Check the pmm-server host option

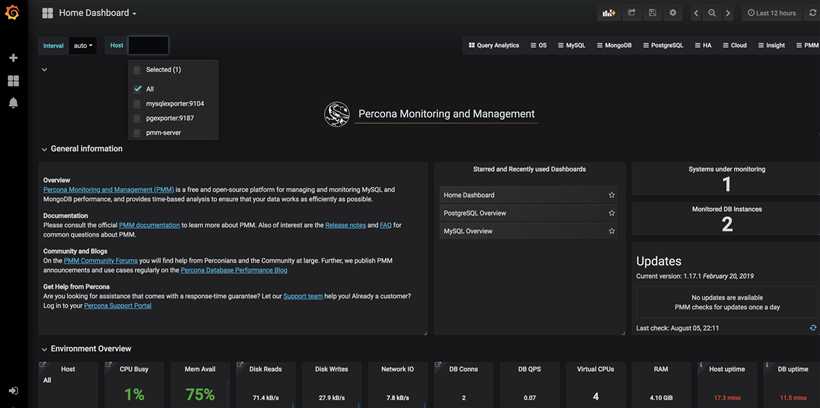pos(137,133)
